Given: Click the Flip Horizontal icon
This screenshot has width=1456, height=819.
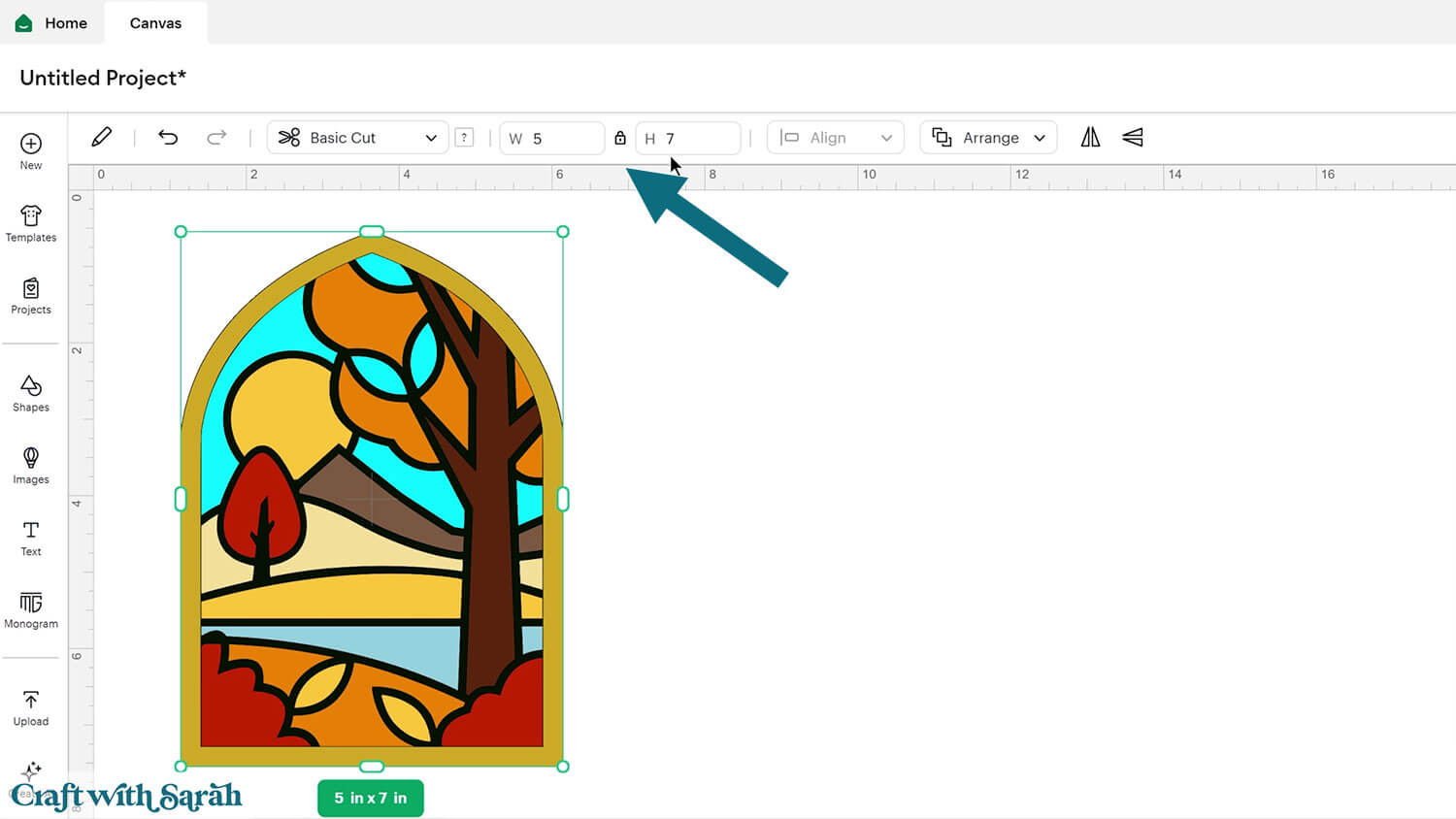Looking at the screenshot, I should click(1089, 137).
